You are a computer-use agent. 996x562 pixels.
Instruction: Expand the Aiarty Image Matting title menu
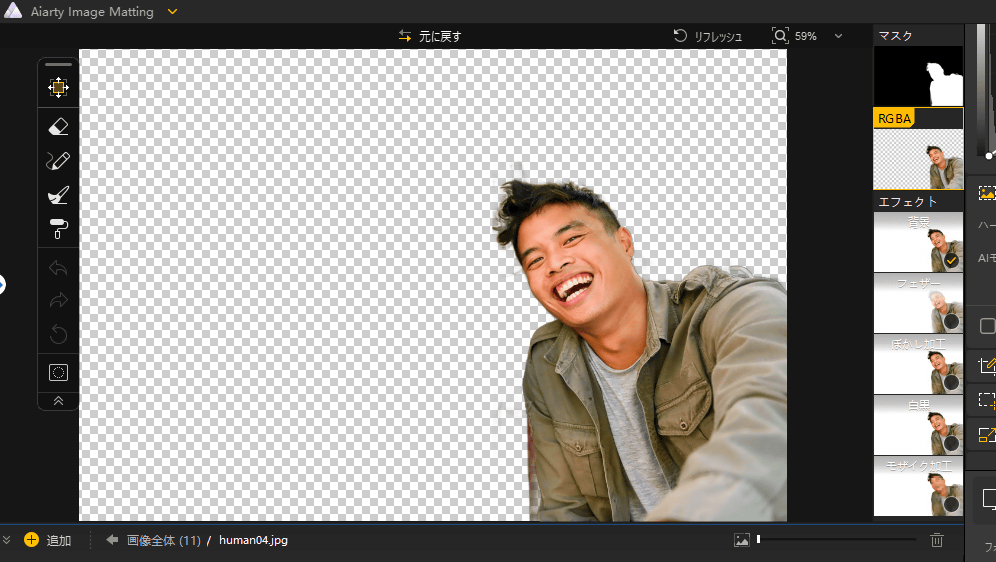pos(172,12)
